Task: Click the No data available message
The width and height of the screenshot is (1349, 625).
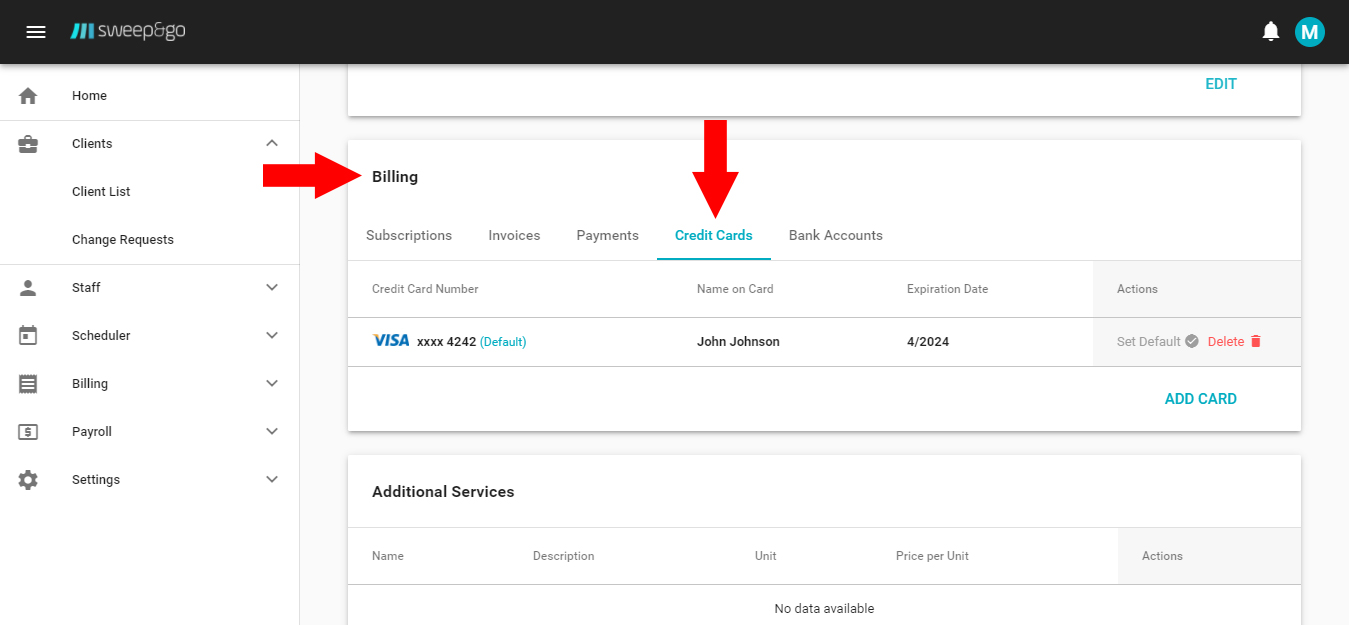Action: click(824, 609)
